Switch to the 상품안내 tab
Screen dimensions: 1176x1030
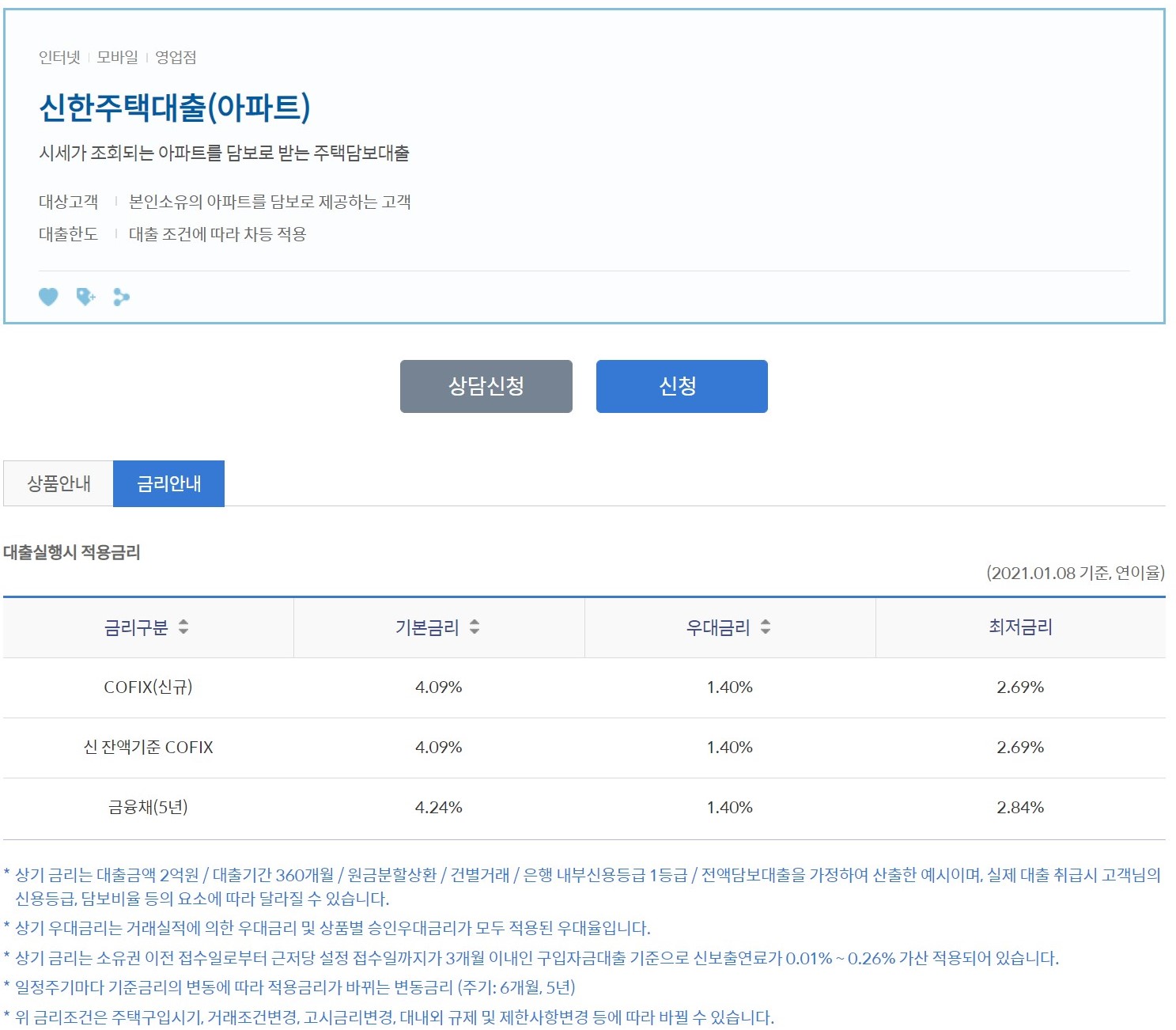coord(59,483)
